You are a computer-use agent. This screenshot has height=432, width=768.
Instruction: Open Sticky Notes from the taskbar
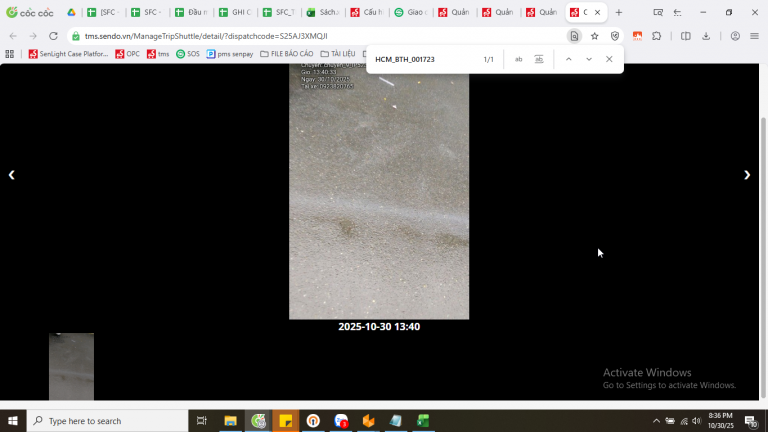tap(286, 421)
